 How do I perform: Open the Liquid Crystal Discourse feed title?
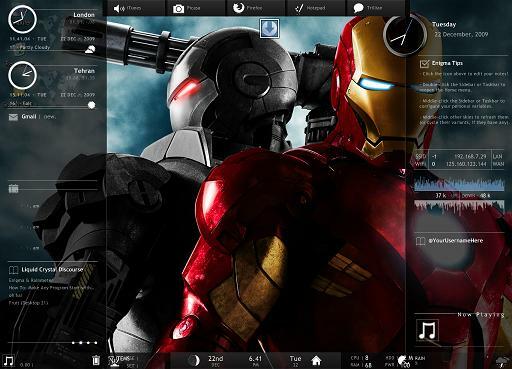pos(52,269)
